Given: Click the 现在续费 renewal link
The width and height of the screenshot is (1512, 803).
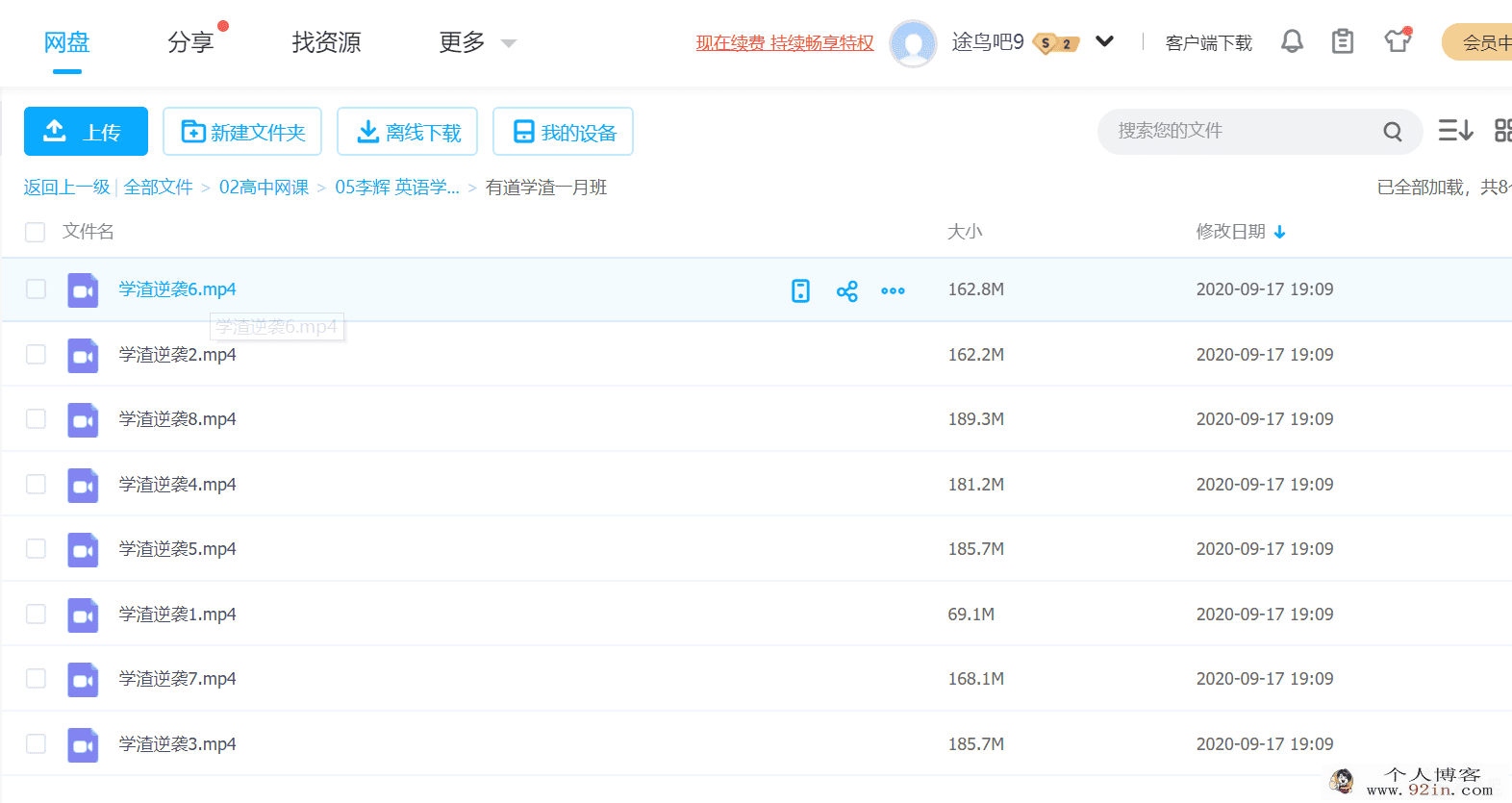Looking at the screenshot, I should (785, 42).
